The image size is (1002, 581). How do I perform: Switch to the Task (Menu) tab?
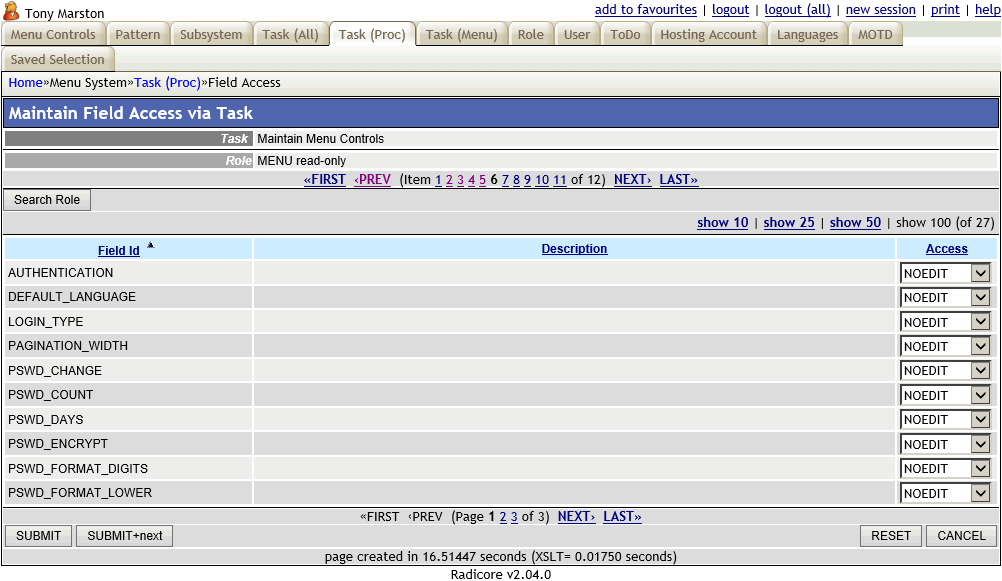pos(461,33)
